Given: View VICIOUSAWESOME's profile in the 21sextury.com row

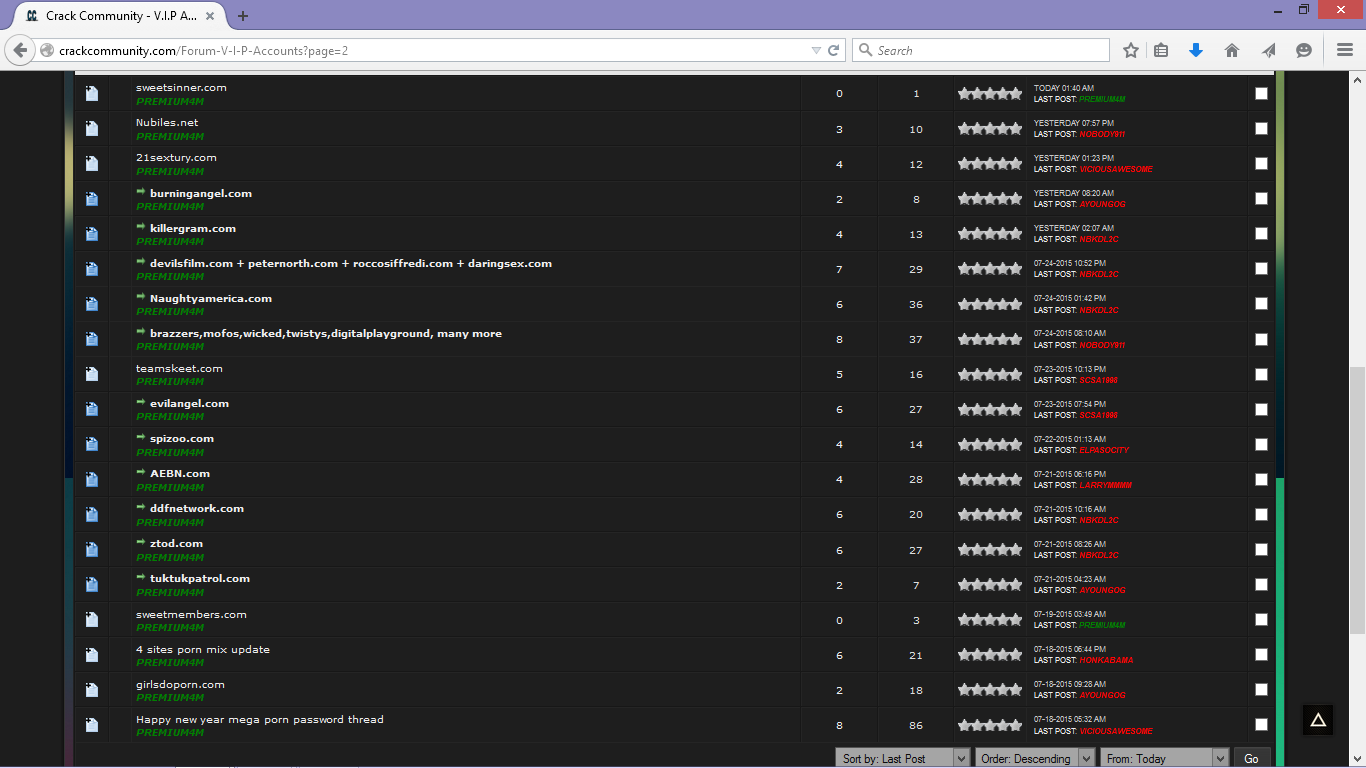Looking at the screenshot, I should point(1116,169).
